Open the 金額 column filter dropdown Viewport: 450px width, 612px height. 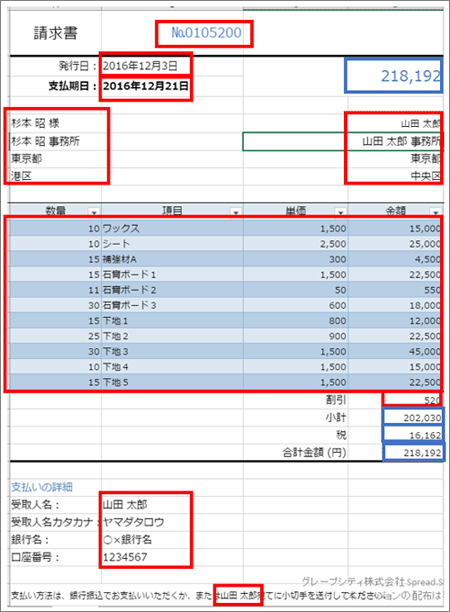[x=436, y=212]
